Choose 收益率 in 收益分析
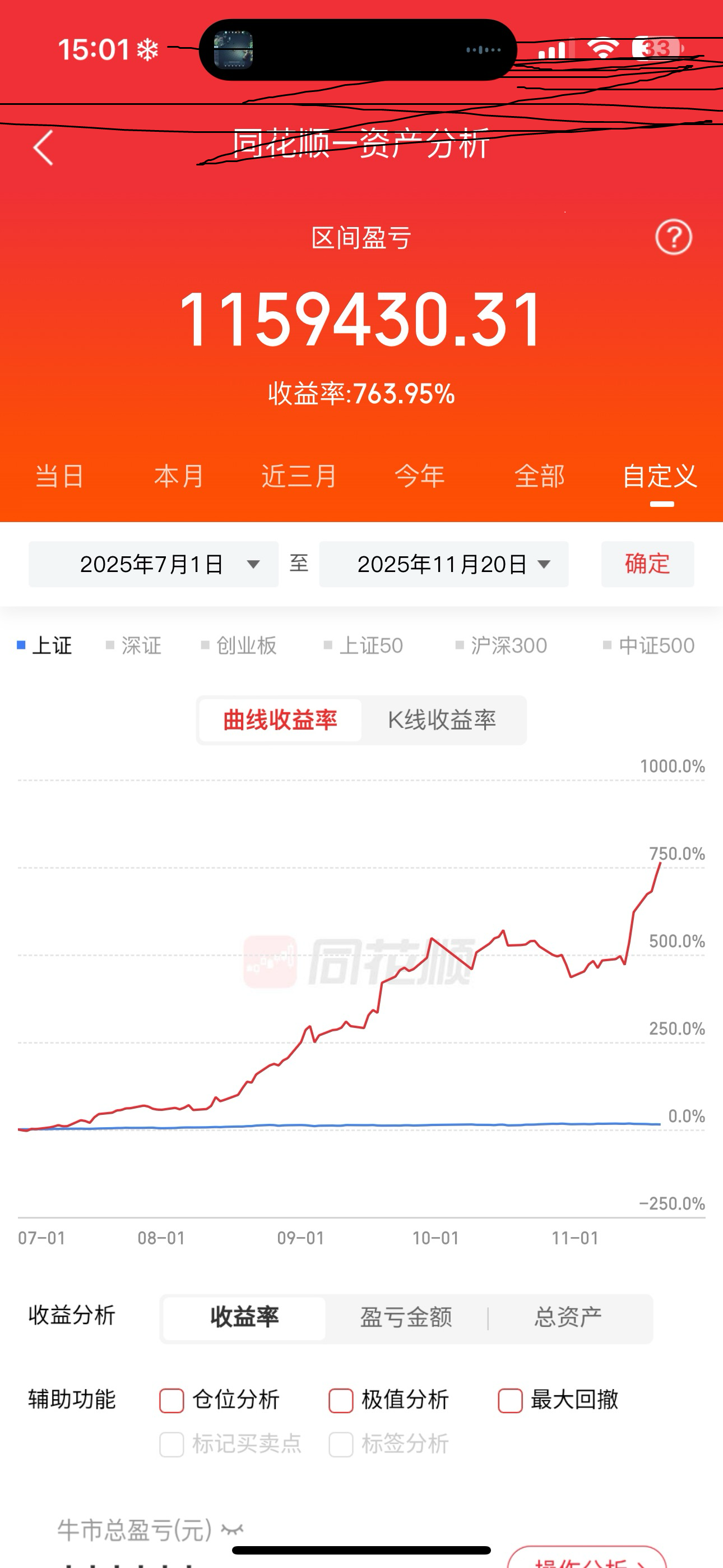Screen dimensions: 723x1568 click(x=245, y=1318)
